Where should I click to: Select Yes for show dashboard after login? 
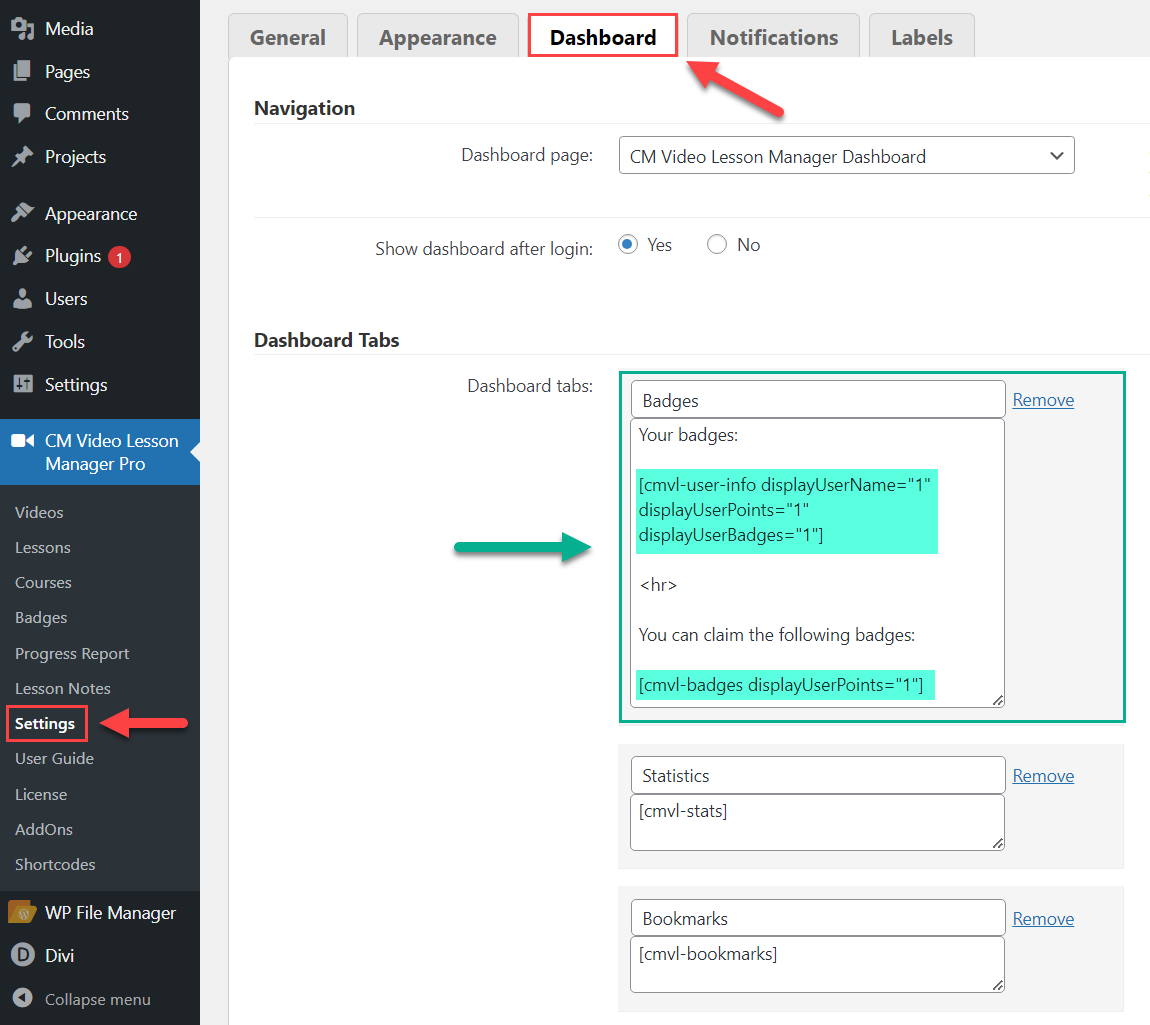[628, 244]
